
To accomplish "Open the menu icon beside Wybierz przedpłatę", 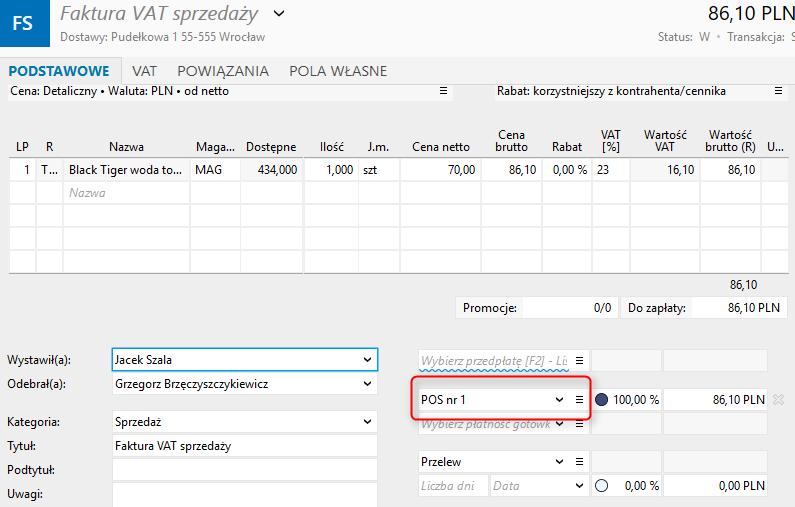I will click(x=580, y=360).
